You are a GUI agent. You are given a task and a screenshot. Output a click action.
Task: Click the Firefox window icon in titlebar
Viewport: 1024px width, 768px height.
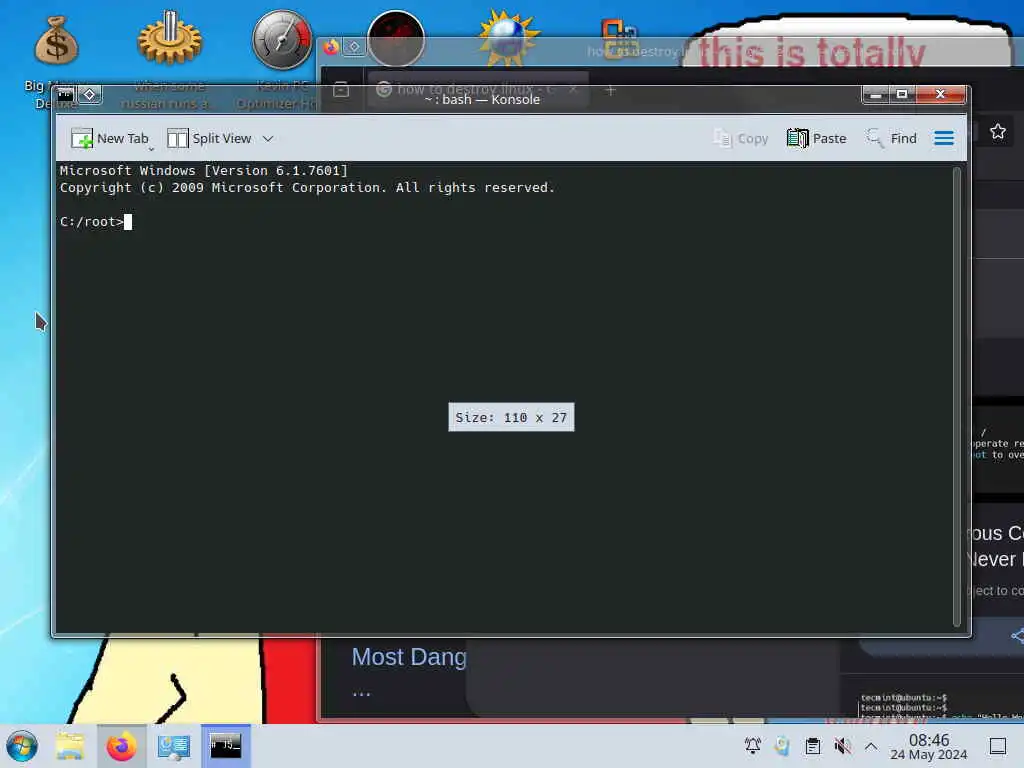point(331,47)
